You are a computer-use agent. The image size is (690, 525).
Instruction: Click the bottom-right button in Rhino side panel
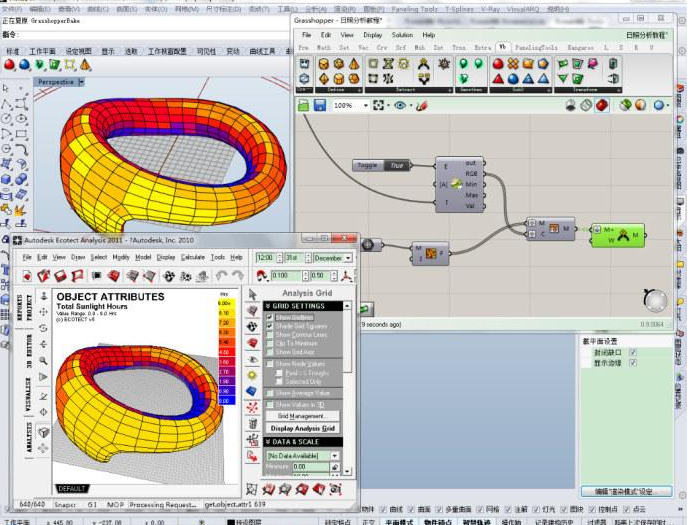[627, 492]
